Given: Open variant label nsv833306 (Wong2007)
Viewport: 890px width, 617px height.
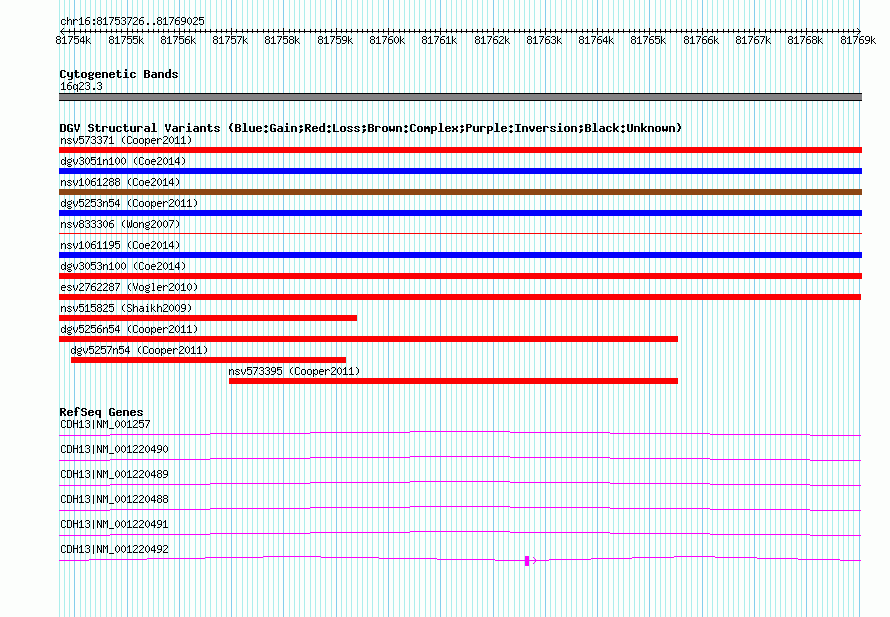Looking at the screenshot, I should click(x=120, y=224).
